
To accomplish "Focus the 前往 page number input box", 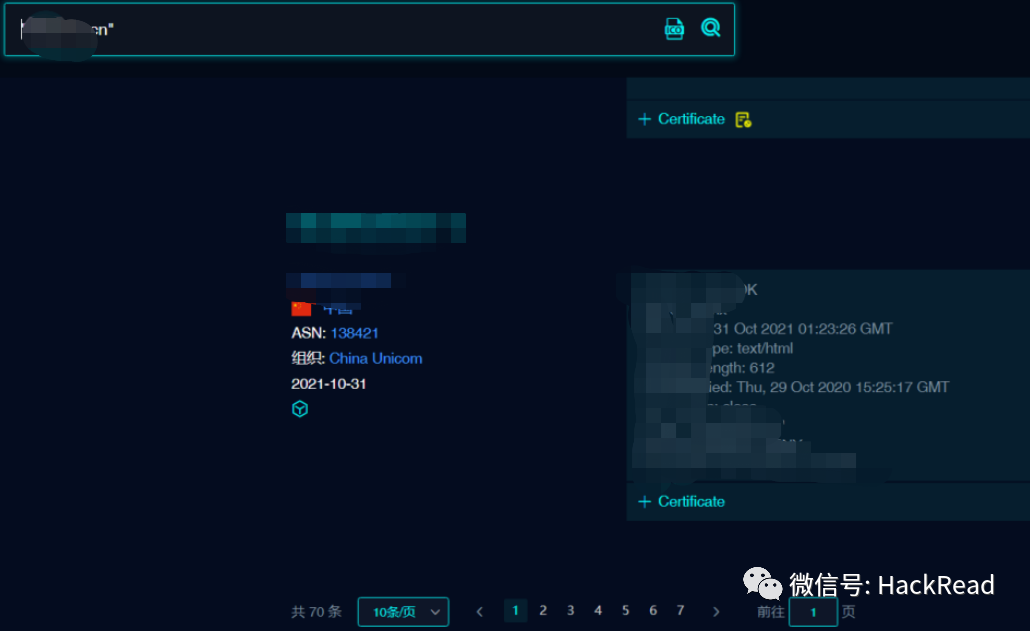I will (x=812, y=611).
